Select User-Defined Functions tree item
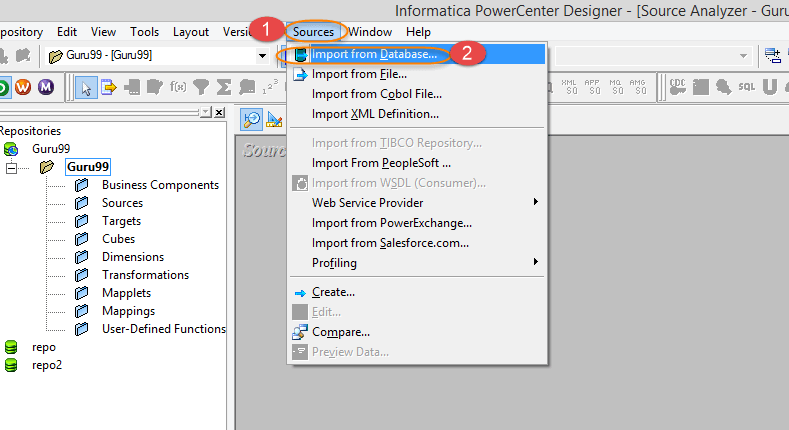 click(x=164, y=329)
